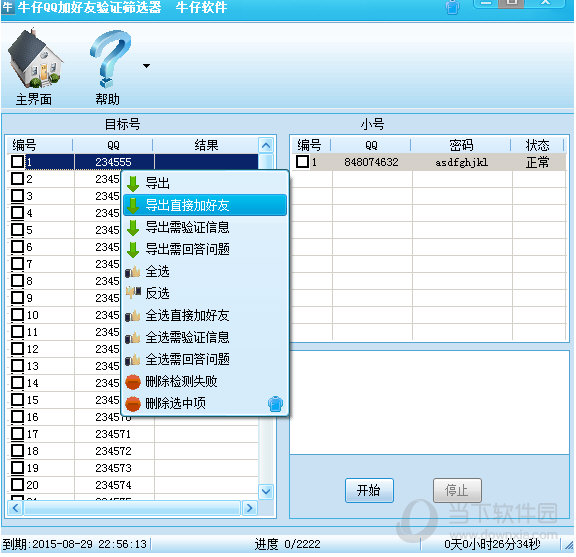Click the 开始 button

pos(369,490)
